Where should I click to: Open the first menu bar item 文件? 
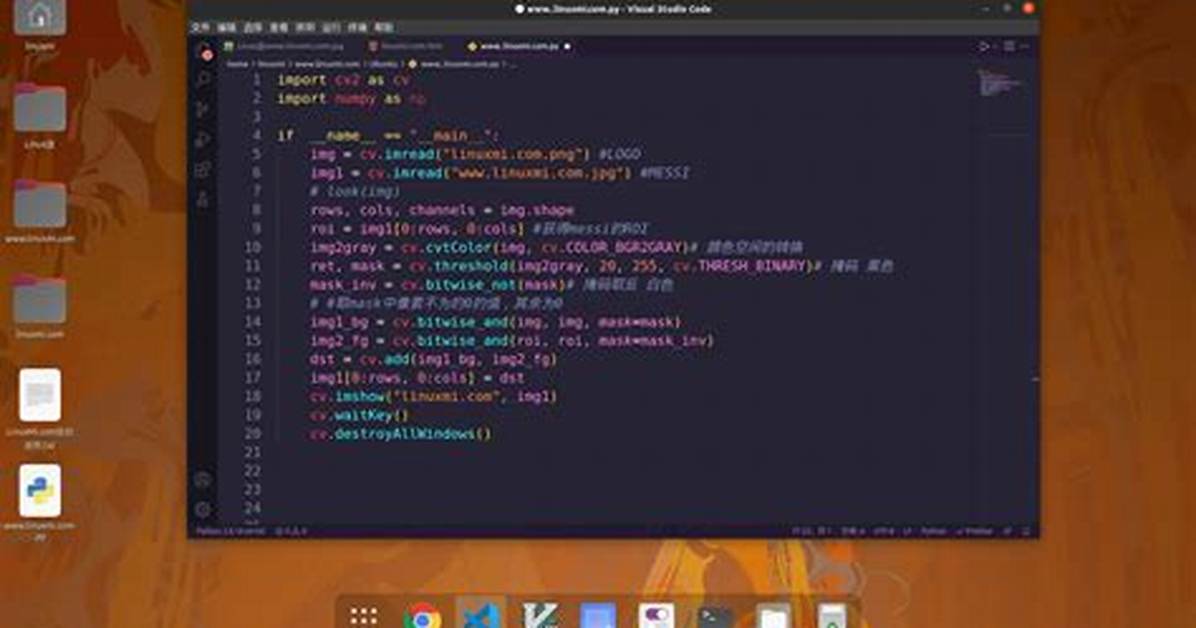201,27
